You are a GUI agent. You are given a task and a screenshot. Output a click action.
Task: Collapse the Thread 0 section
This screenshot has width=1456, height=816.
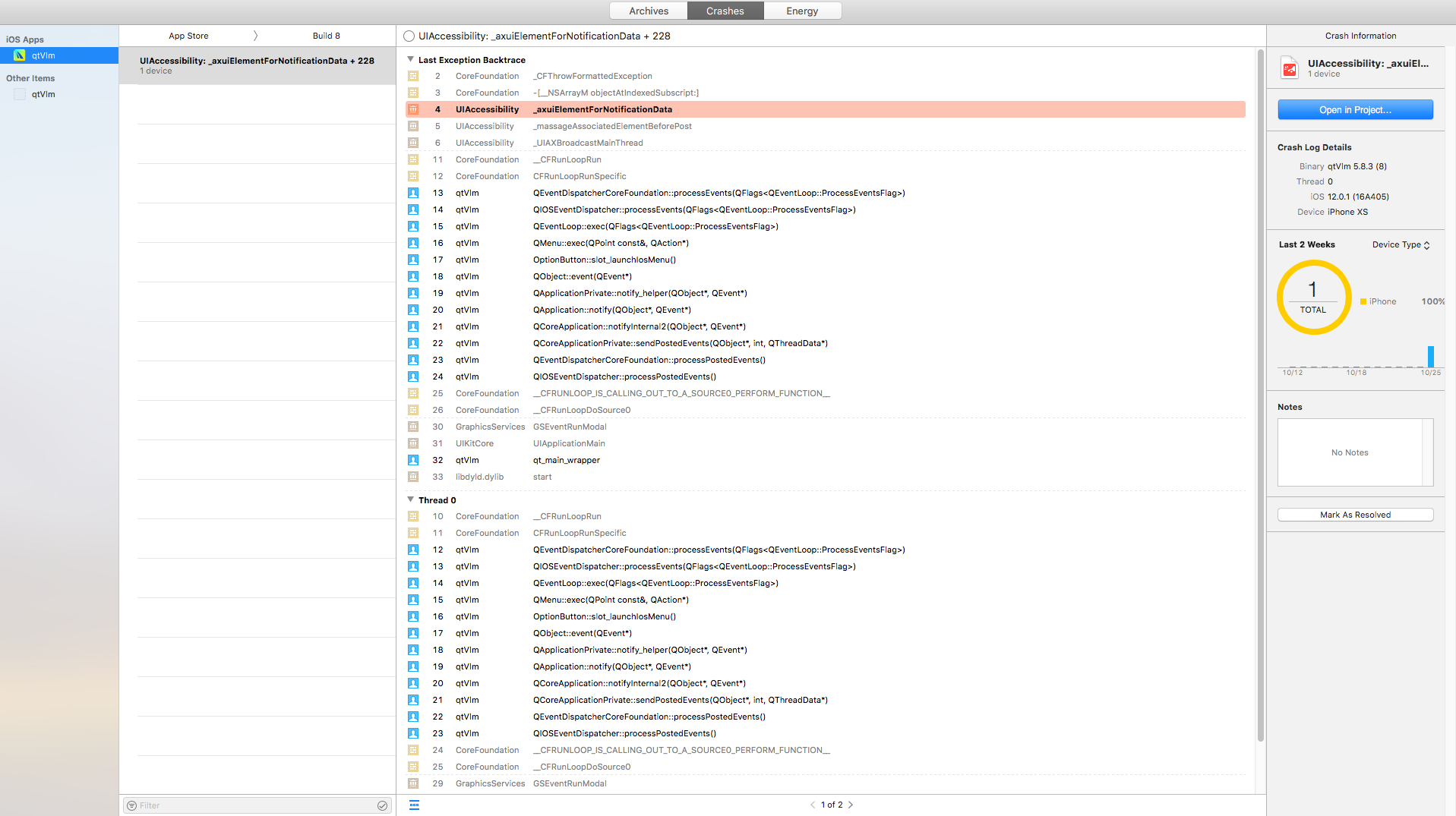point(411,499)
